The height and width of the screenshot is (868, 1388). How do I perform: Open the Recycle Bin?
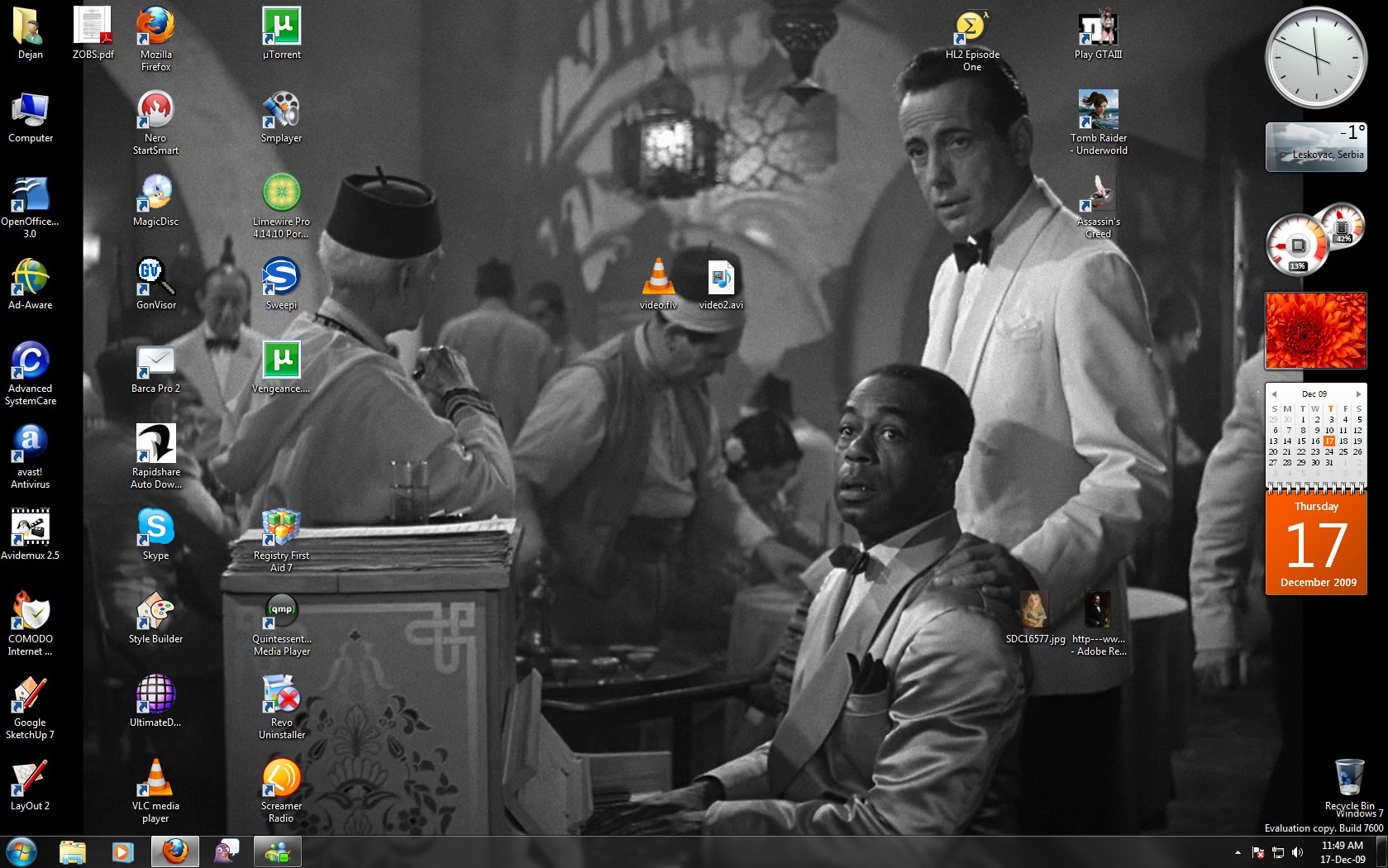click(1349, 785)
